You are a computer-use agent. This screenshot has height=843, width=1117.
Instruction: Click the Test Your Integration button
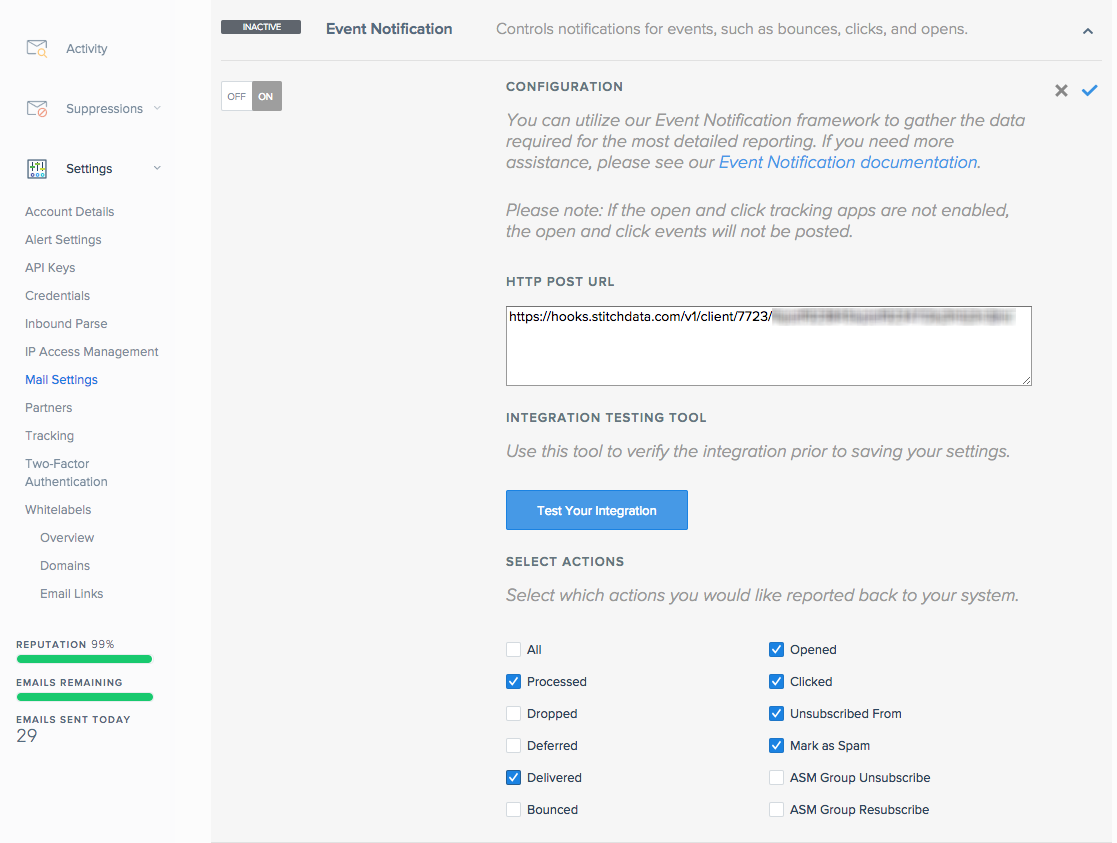point(596,510)
